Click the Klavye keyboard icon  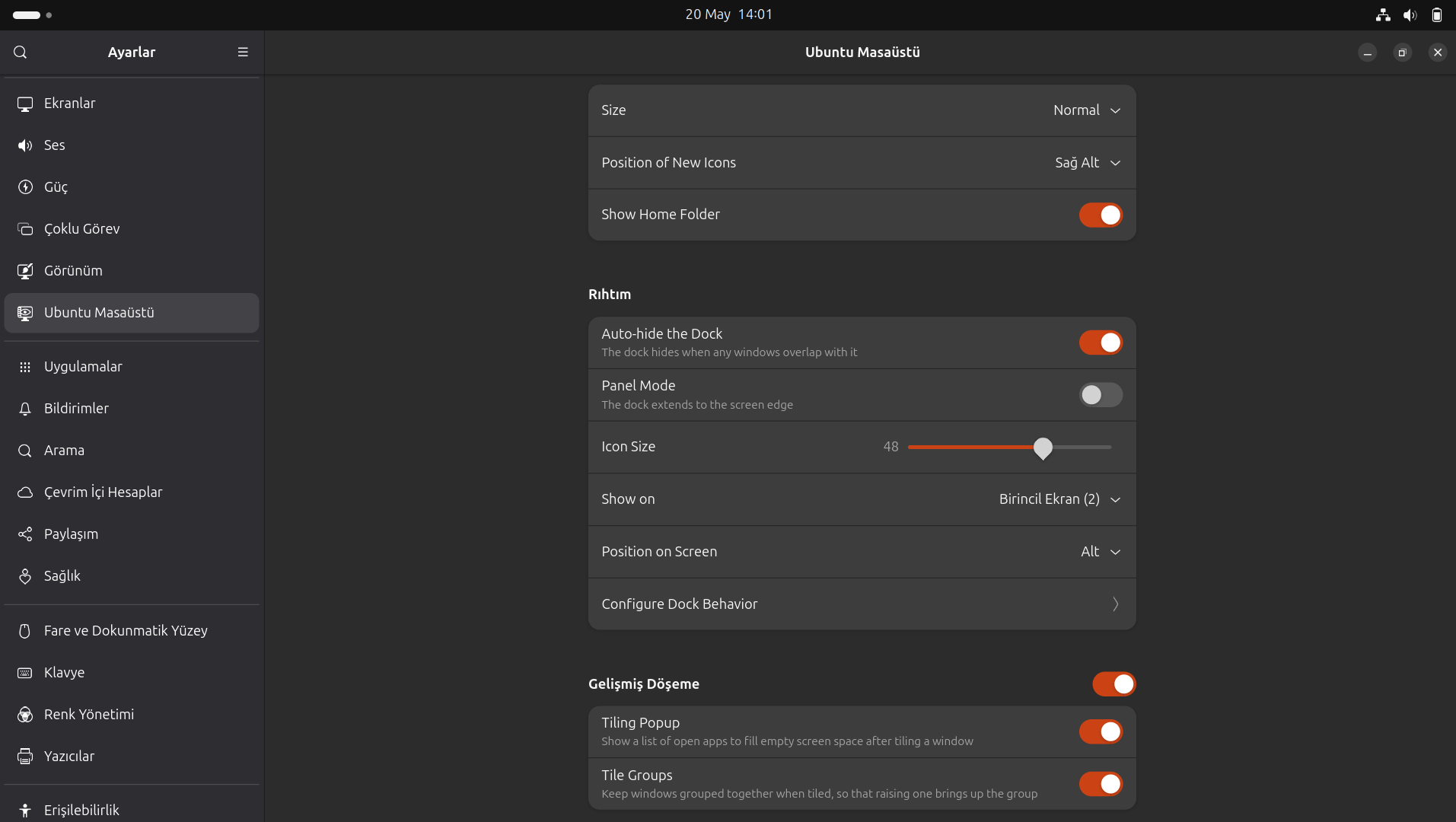point(25,673)
